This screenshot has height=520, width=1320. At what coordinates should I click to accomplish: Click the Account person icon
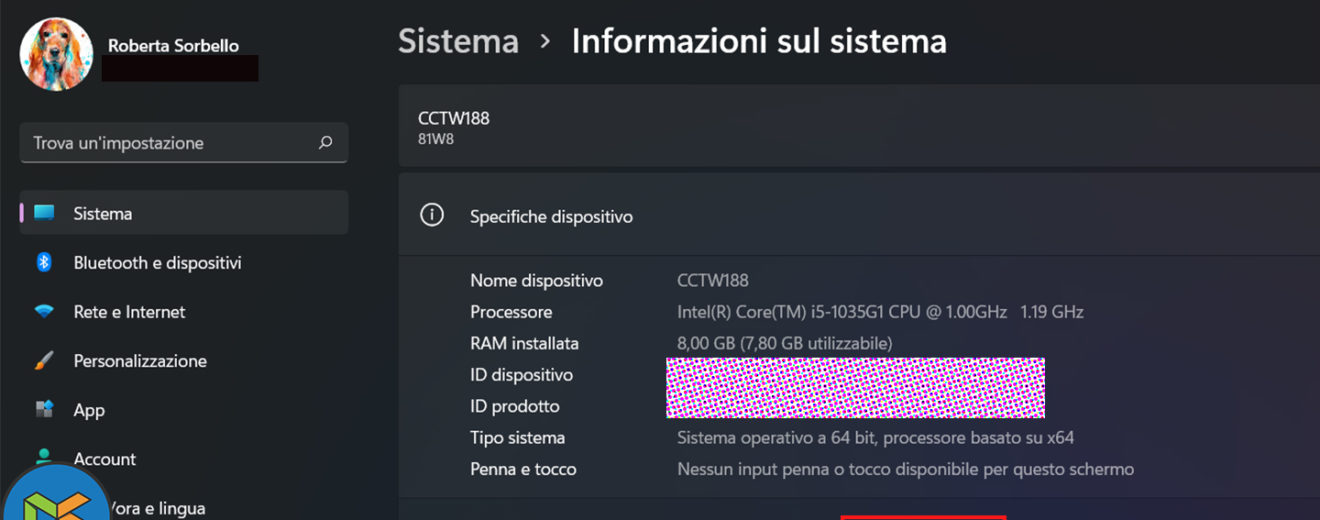pyautogui.click(x=44, y=455)
